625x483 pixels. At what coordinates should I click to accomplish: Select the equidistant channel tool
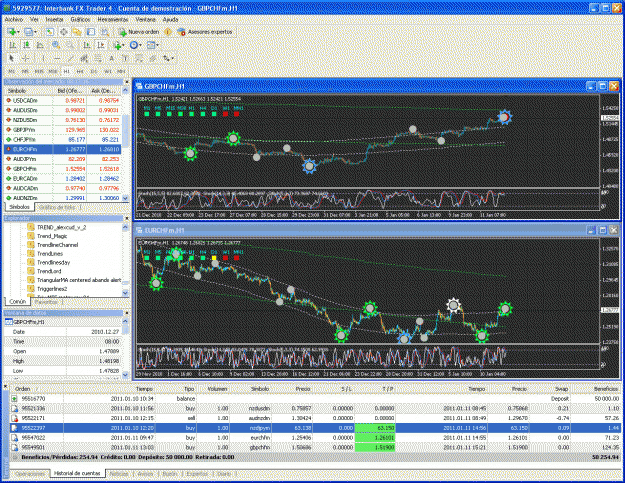84,58
